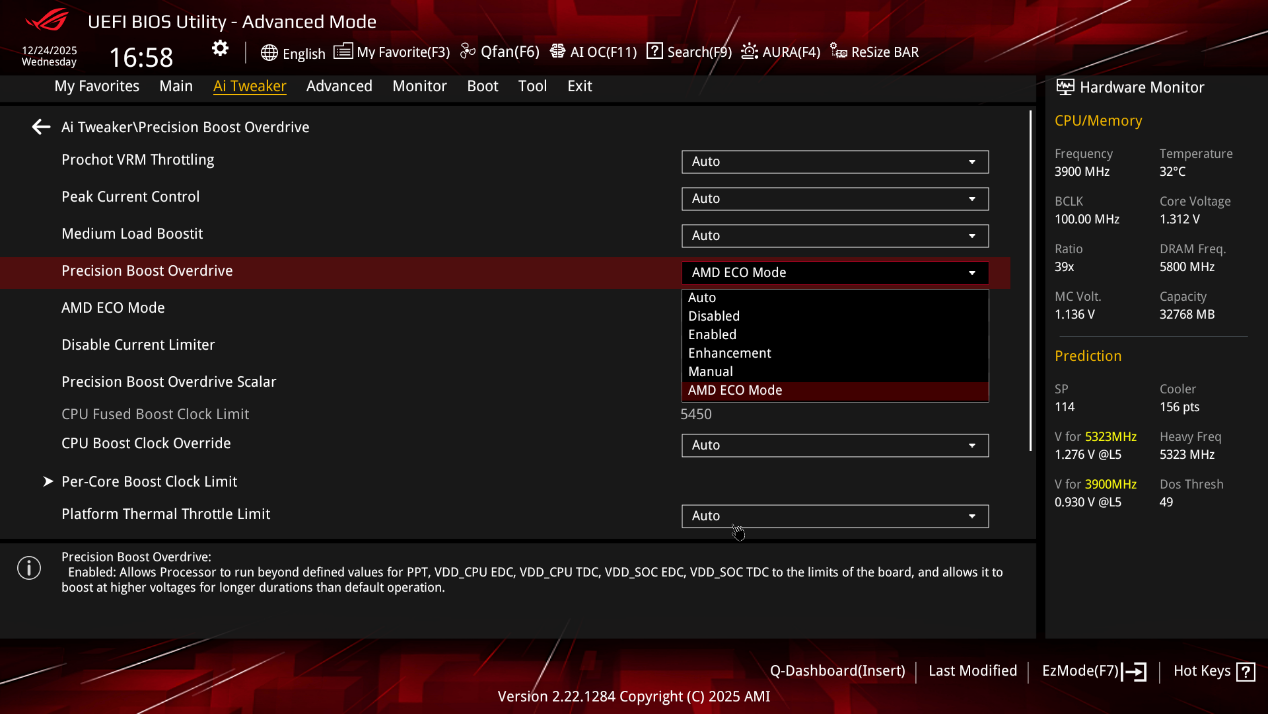Open Qfan(F6) fan control

(500, 52)
